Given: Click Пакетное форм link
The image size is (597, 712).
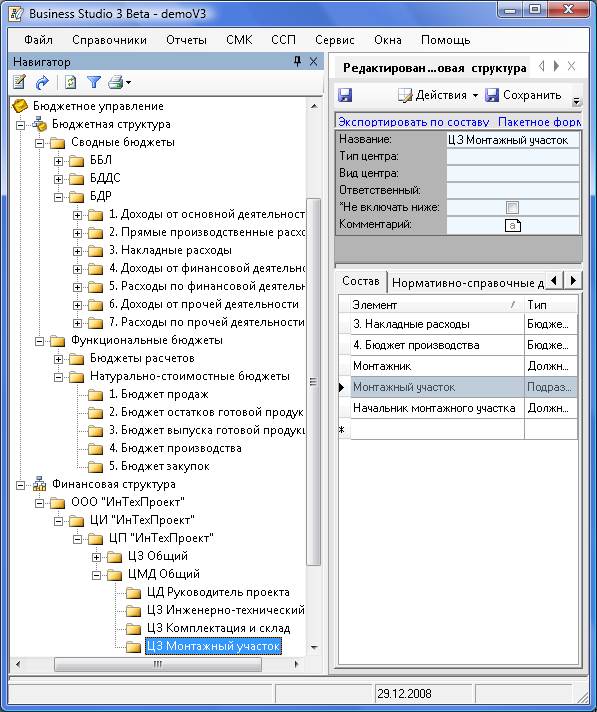Looking at the screenshot, I should tap(539, 122).
